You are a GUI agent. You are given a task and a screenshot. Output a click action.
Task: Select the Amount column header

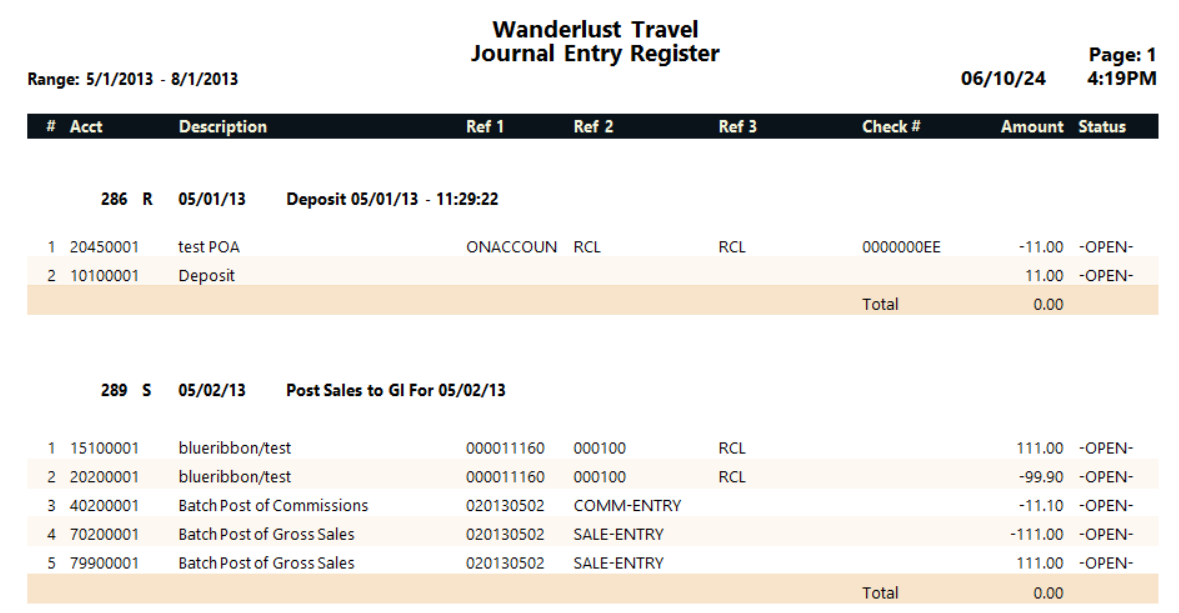click(1032, 126)
